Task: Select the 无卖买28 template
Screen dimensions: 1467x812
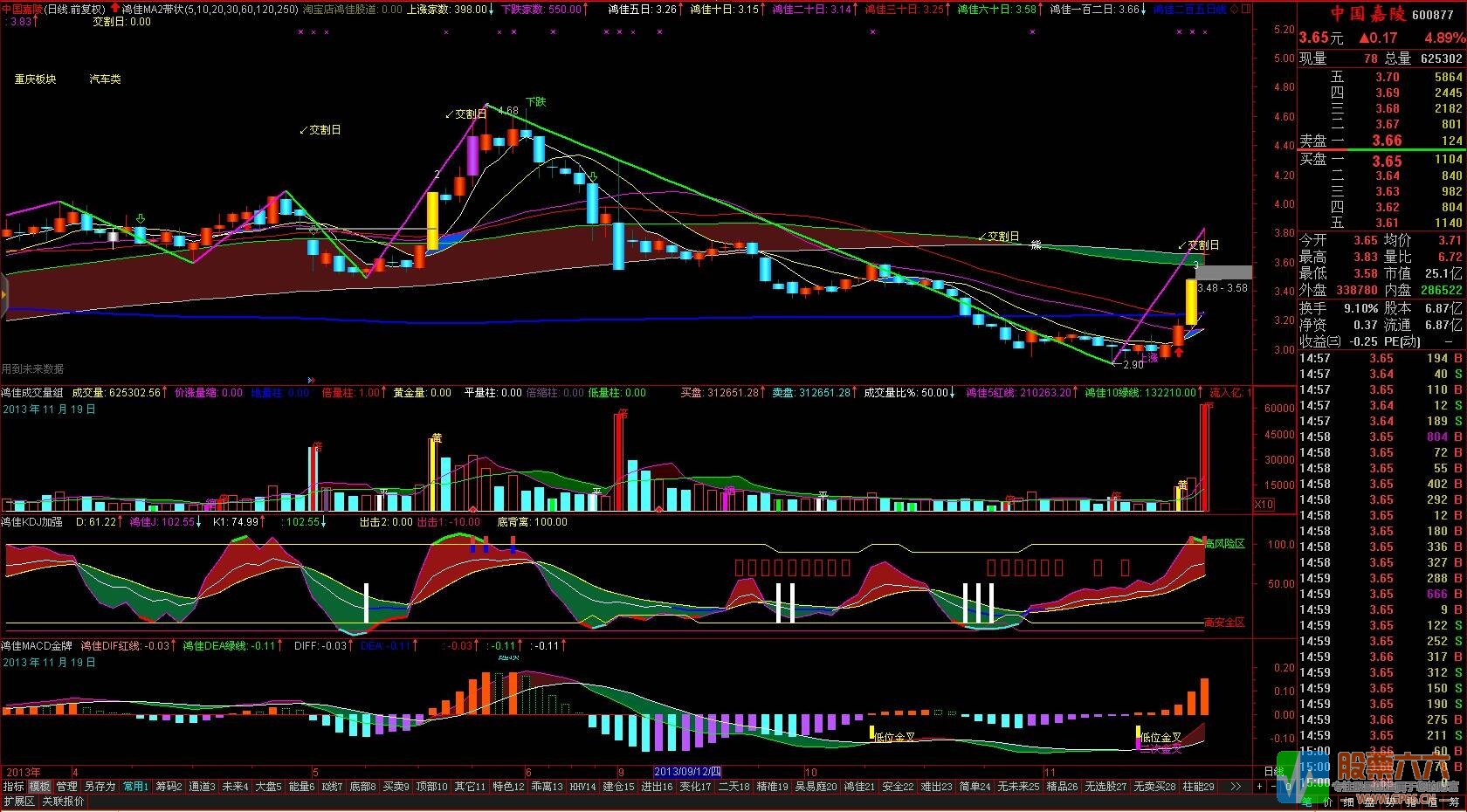Action: [x=1154, y=786]
